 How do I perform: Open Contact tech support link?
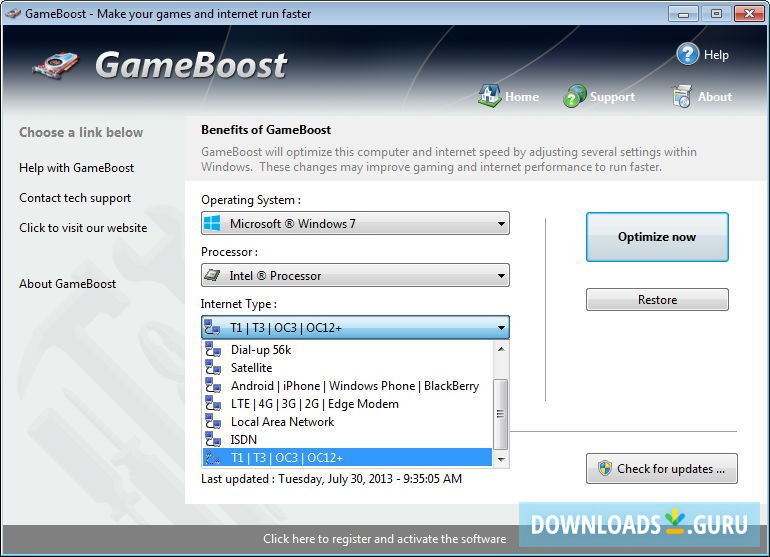tap(75, 198)
